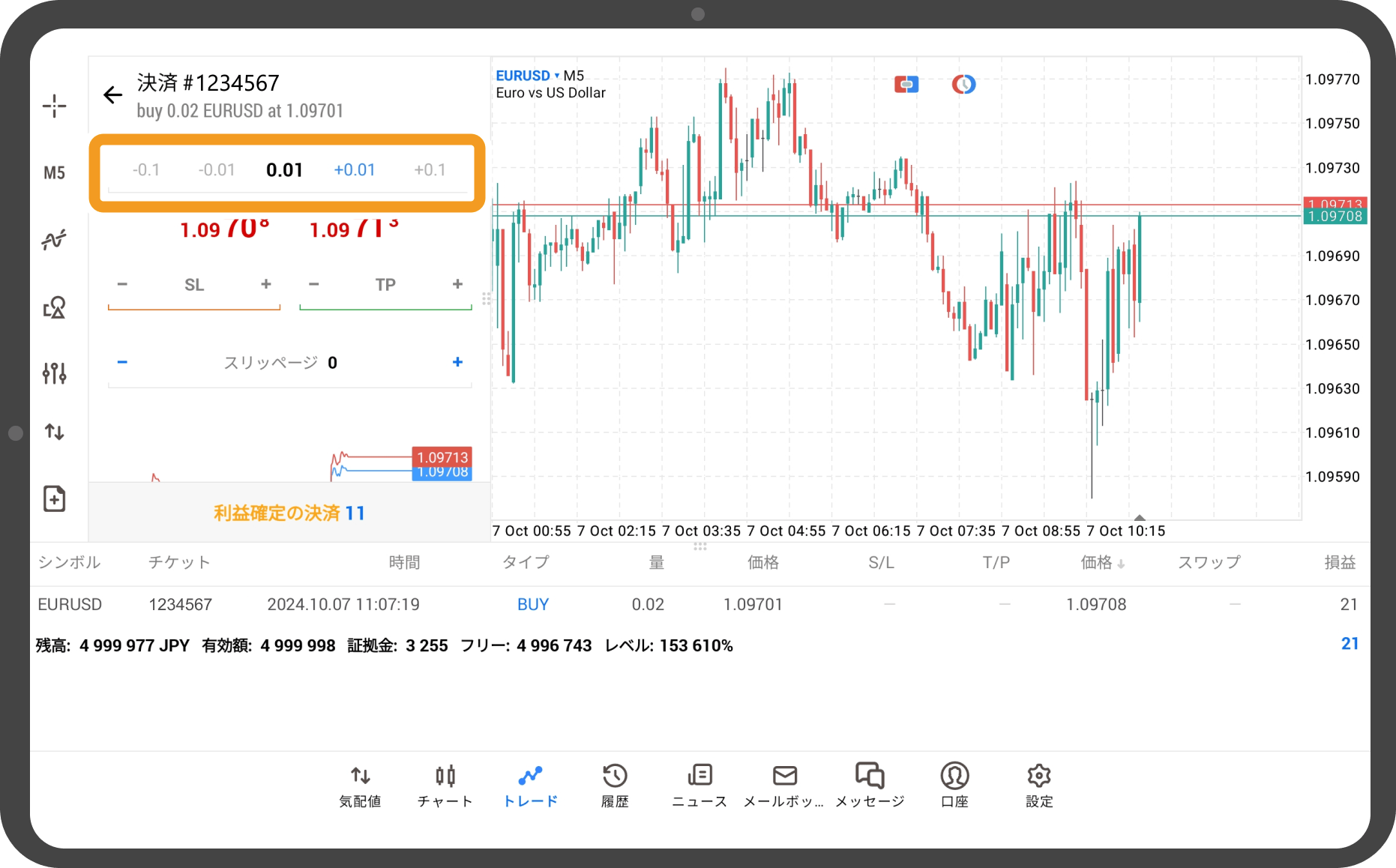This screenshot has width=1396, height=868.
Task: Decrease the SL value with minus
Action: tap(122, 284)
